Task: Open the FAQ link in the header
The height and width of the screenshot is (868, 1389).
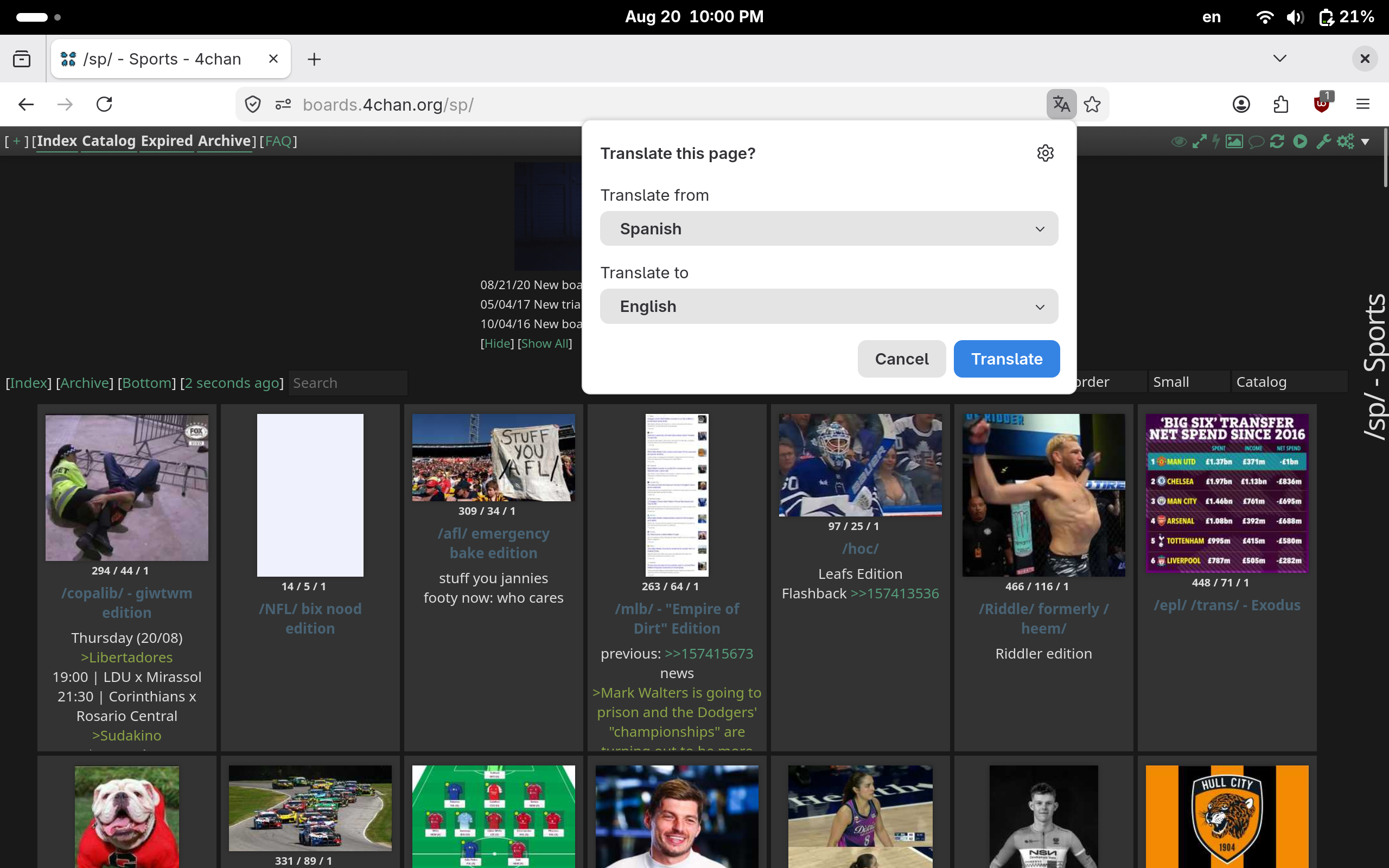Action: [x=278, y=141]
